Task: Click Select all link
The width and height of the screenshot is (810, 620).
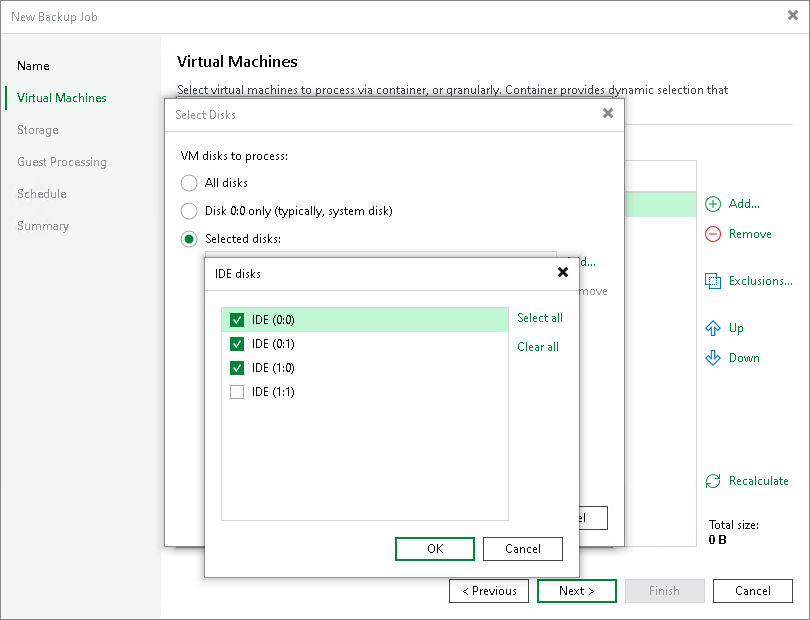Action: (540, 318)
